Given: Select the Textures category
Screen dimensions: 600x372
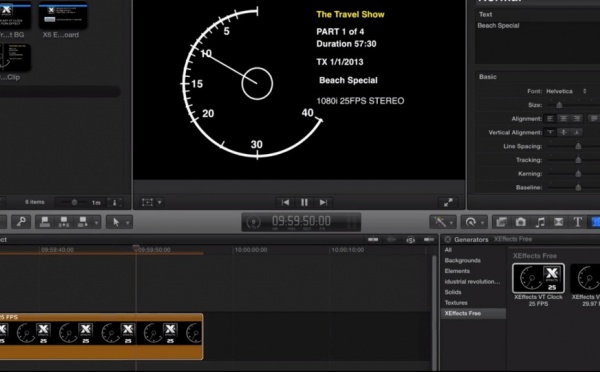Looking at the screenshot, I should click(x=456, y=302).
